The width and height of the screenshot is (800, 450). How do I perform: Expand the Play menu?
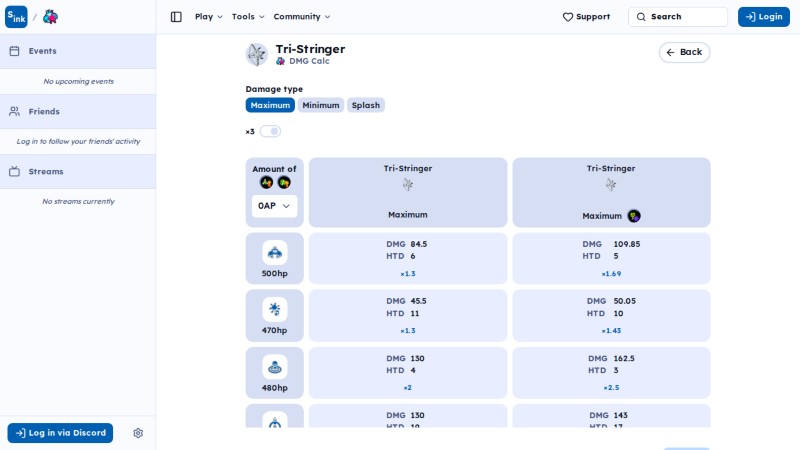(x=209, y=17)
